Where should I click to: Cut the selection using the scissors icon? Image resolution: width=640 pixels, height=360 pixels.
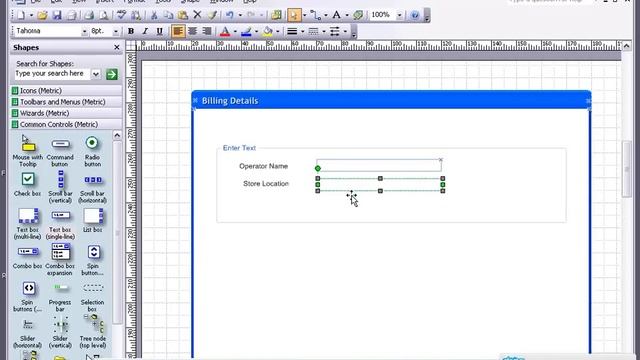pos(154,16)
